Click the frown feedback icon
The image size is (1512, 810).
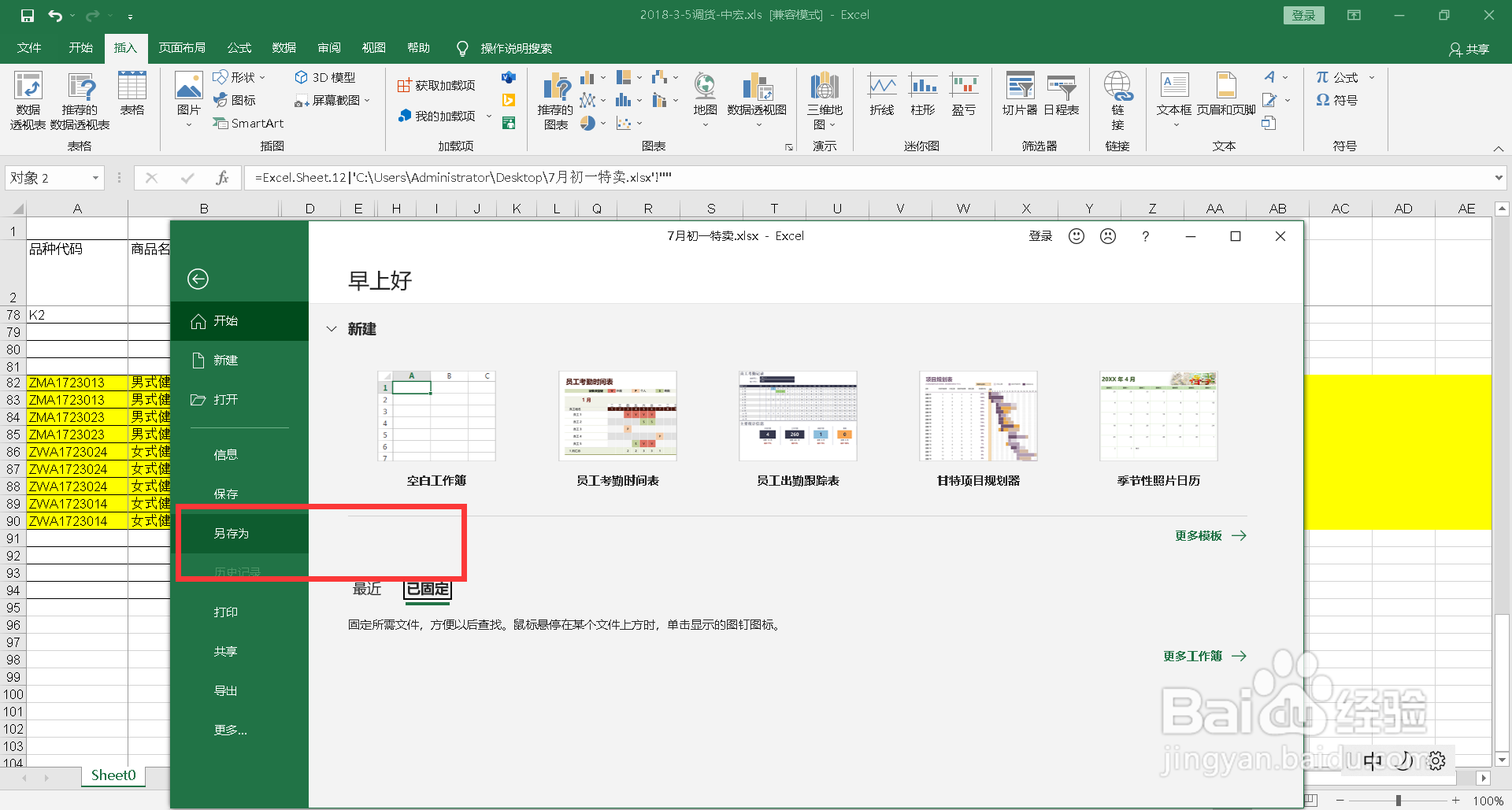(1108, 236)
